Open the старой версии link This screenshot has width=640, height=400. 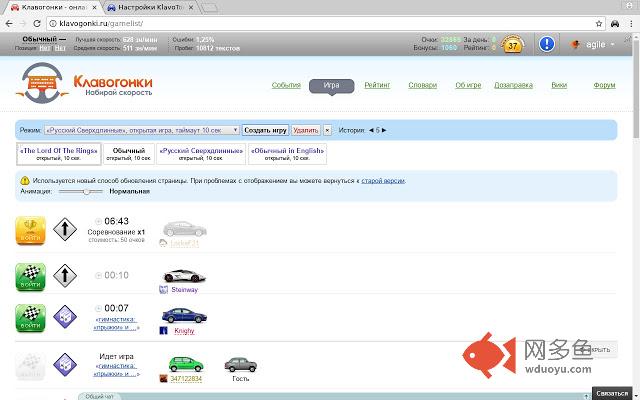coord(383,180)
